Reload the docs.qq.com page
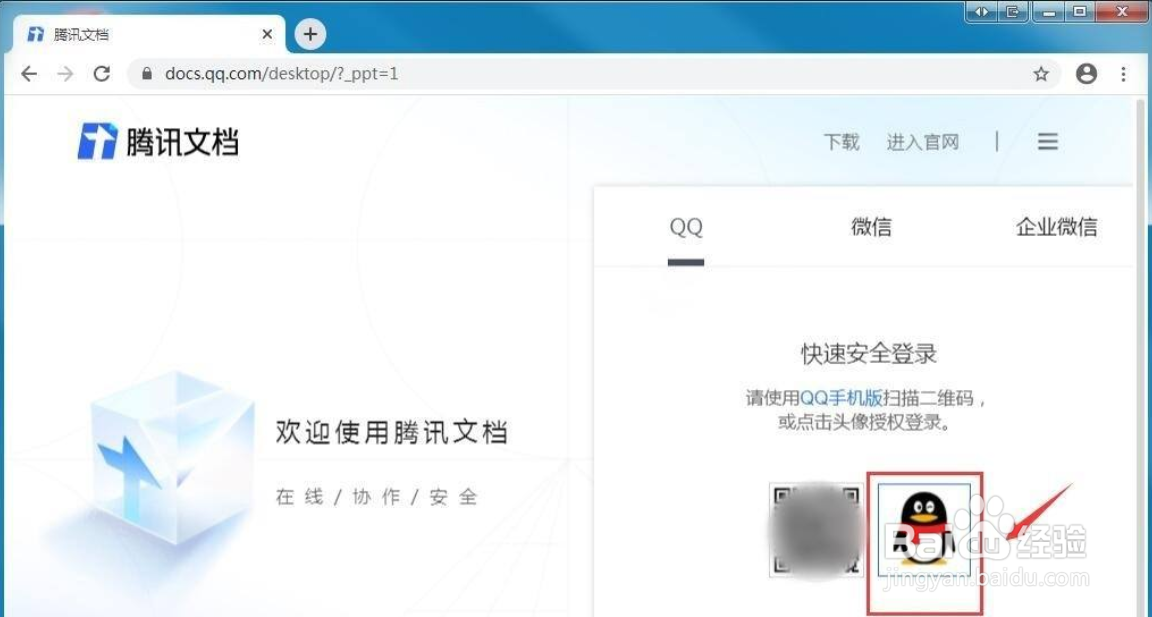This screenshot has width=1152, height=617. pos(102,73)
